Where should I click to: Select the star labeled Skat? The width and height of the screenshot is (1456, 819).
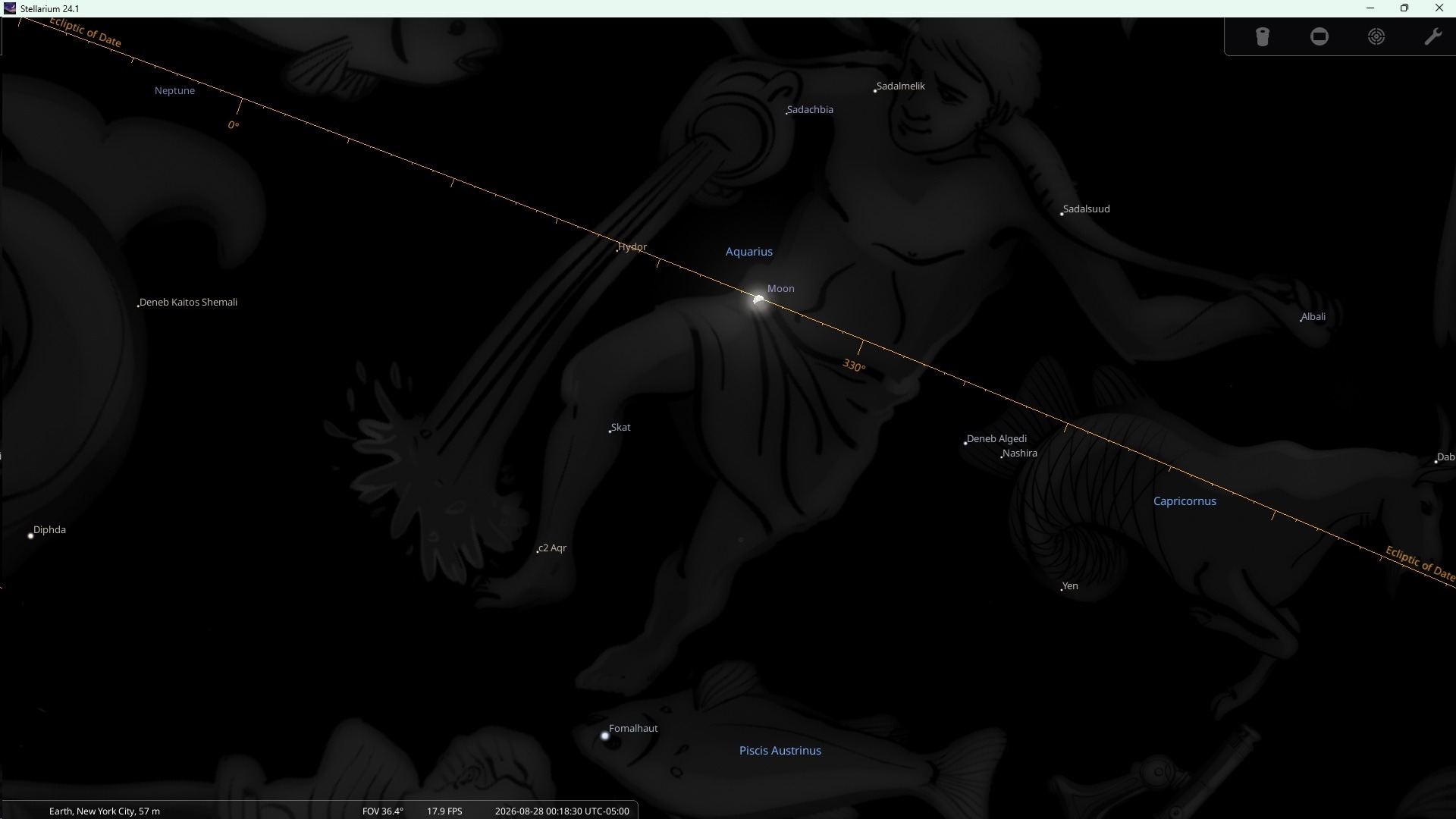[610, 431]
